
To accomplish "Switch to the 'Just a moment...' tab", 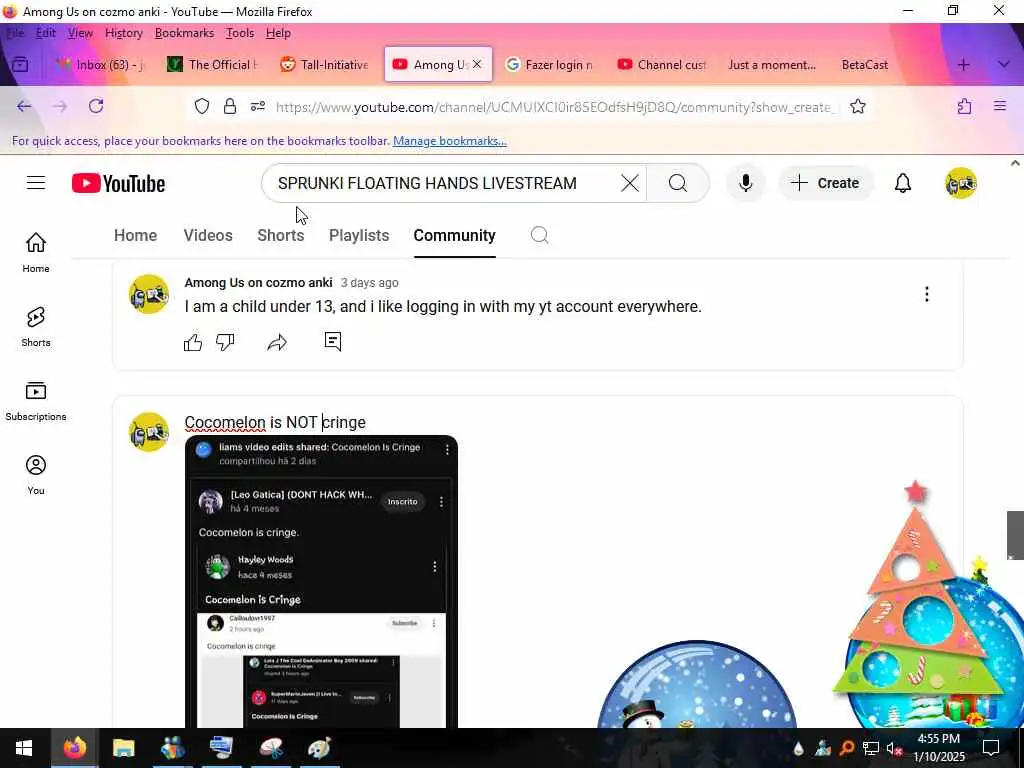I will [x=772, y=65].
